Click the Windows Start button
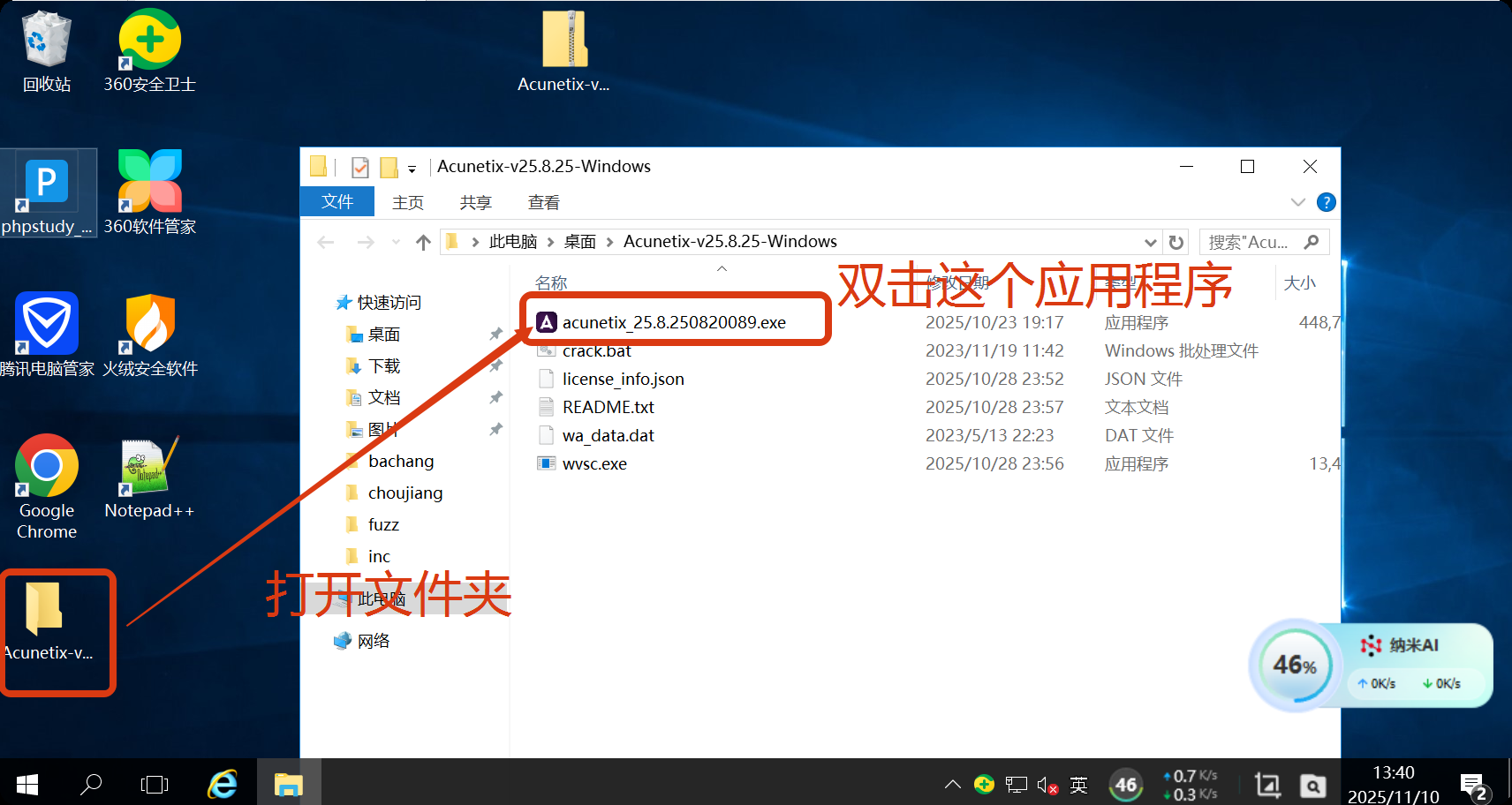The image size is (1512, 805). [x=27, y=784]
